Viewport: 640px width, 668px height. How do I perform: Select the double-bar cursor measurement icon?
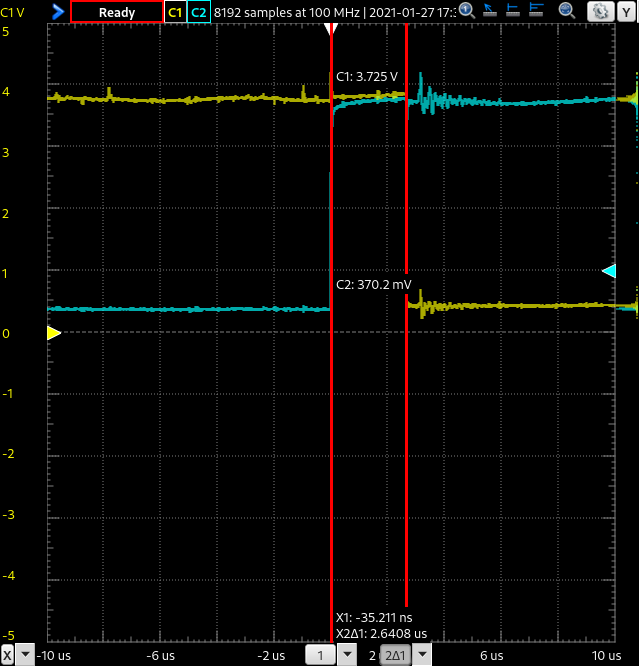click(535, 11)
